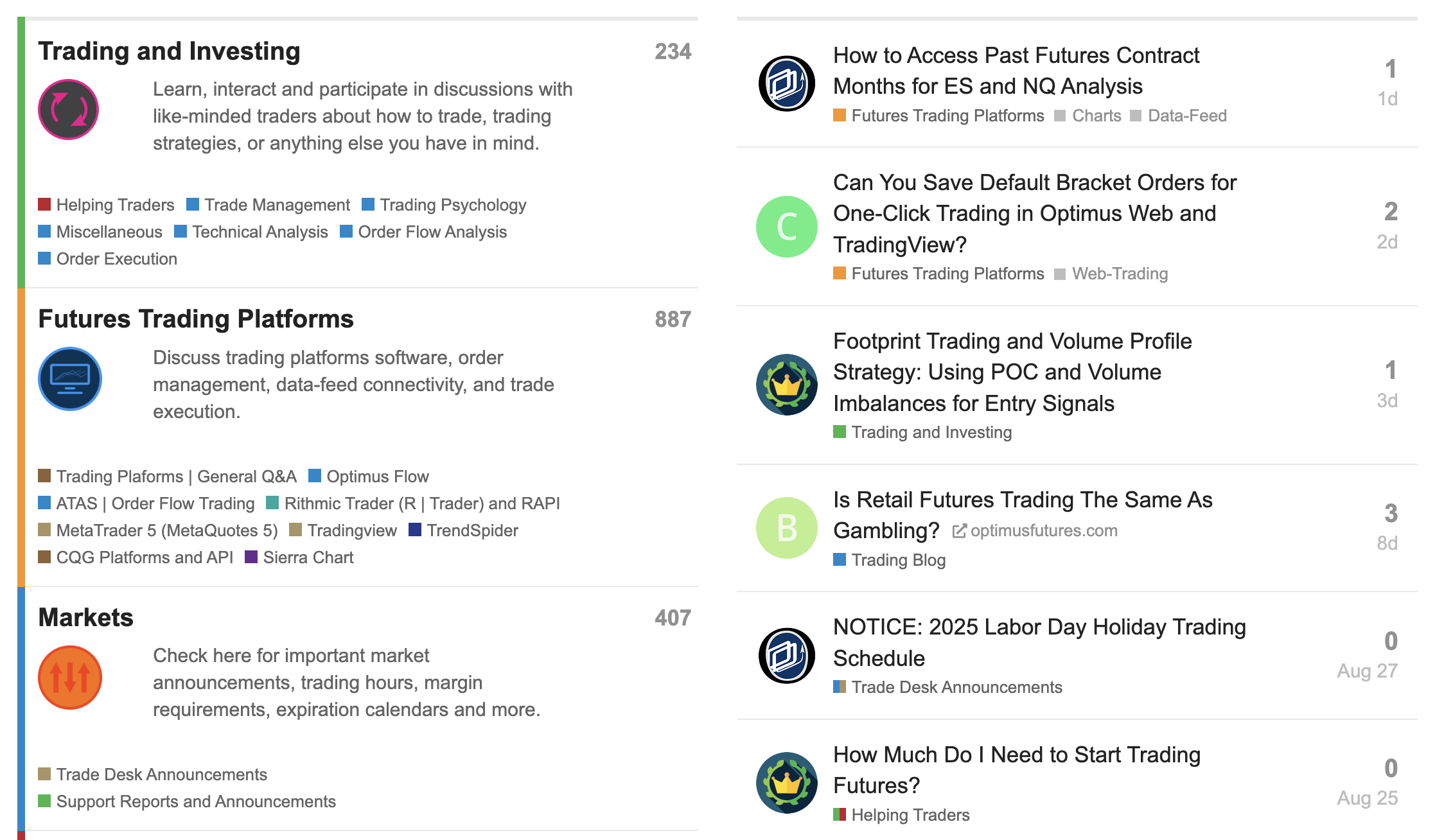Viewport: 1453px width, 840px height.
Task: Click the Trading and Investing category logo icon
Action: [68, 110]
